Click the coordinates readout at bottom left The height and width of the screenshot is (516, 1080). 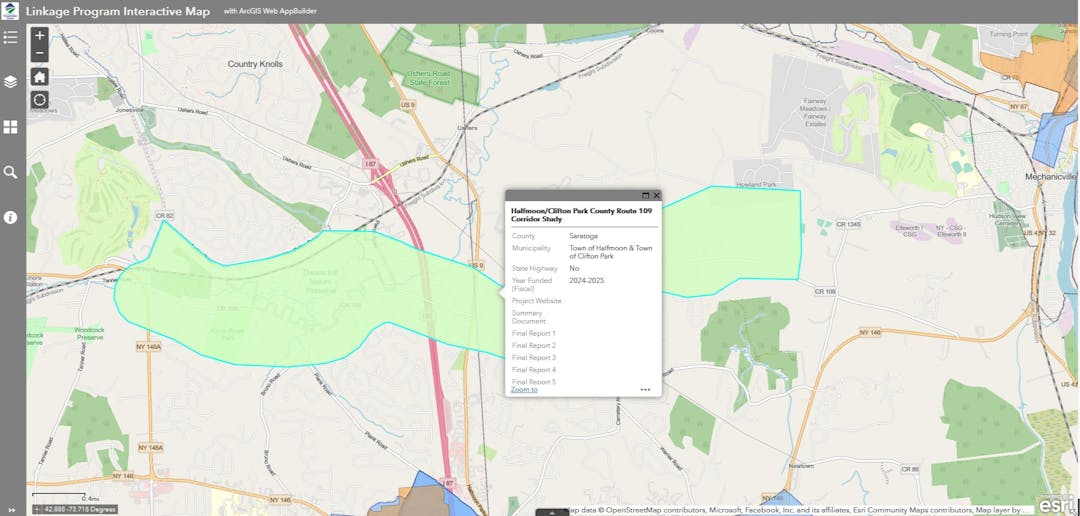coord(75,509)
